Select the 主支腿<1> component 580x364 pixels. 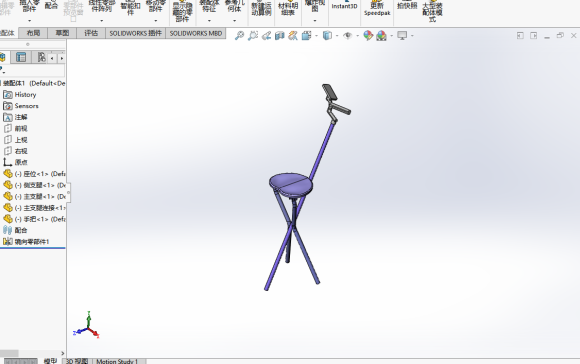tap(34, 196)
